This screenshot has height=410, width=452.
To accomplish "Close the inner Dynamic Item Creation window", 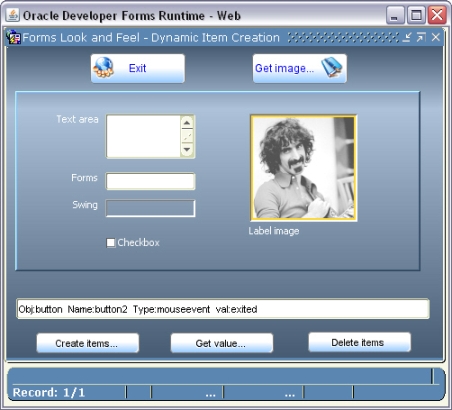I will pos(436,37).
